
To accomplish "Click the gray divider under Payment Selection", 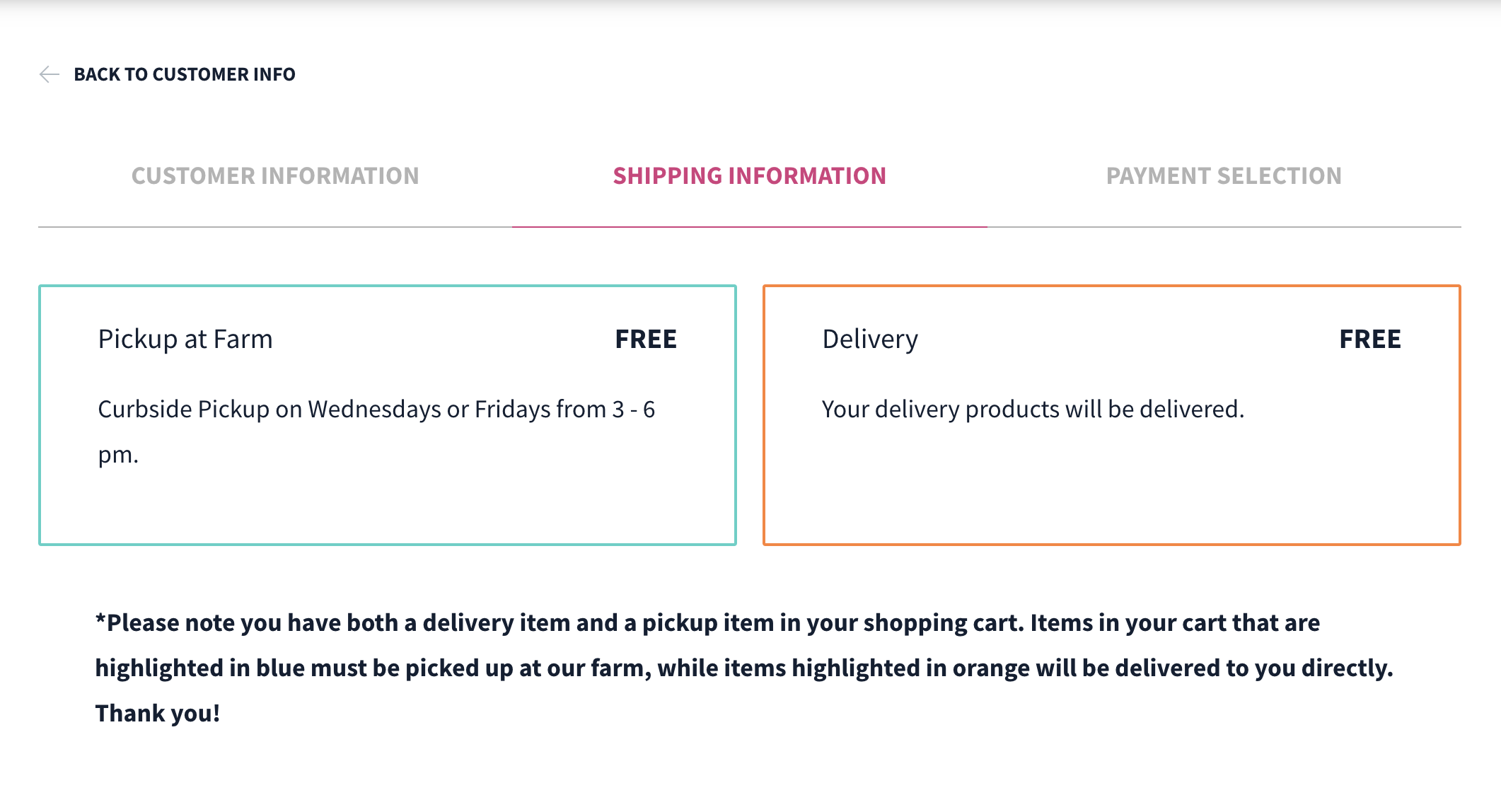I will point(1224,227).
